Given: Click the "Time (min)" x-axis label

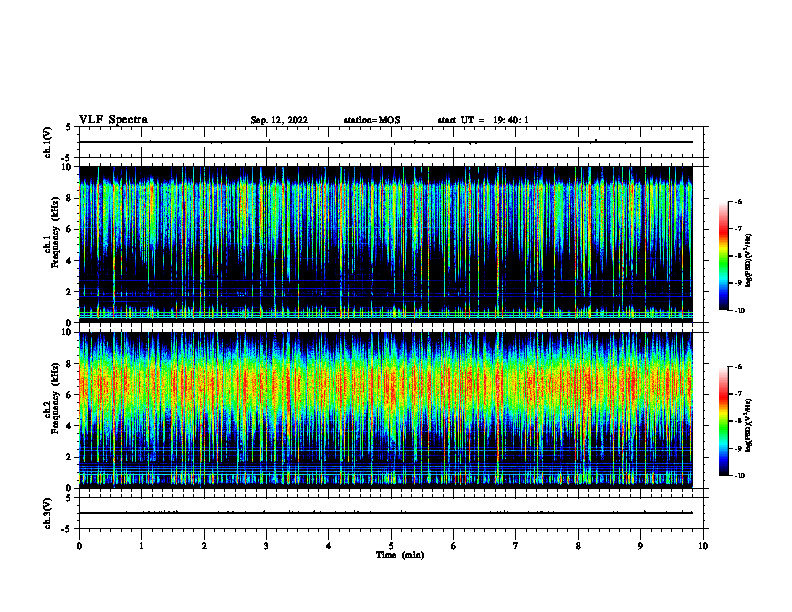Looking at the screenshot, I should pos(400,555).
